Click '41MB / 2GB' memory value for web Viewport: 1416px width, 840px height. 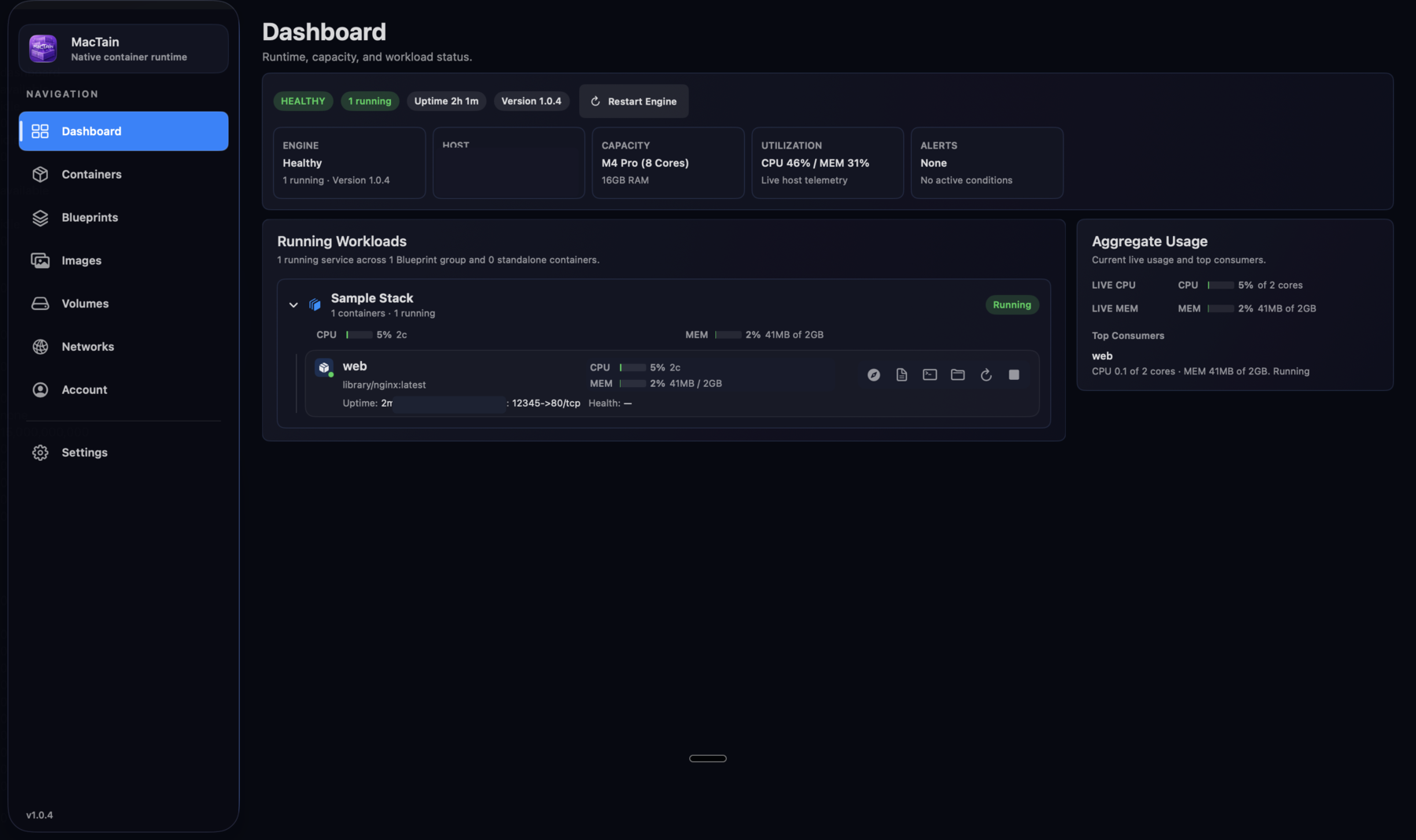(x=695, y=384)
